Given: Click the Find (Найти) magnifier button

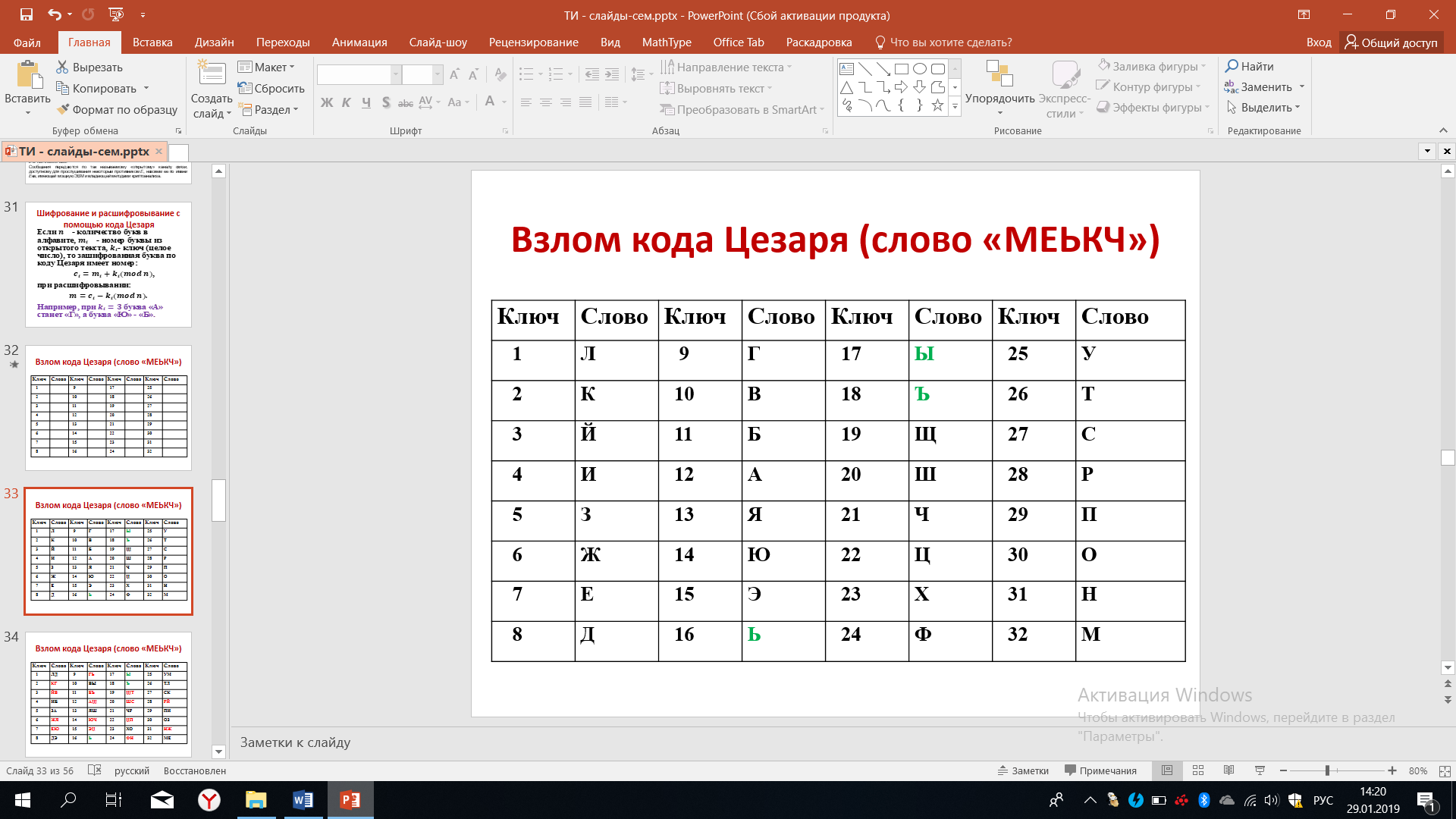Looking at the screenshot, I should coord(1249,67).
